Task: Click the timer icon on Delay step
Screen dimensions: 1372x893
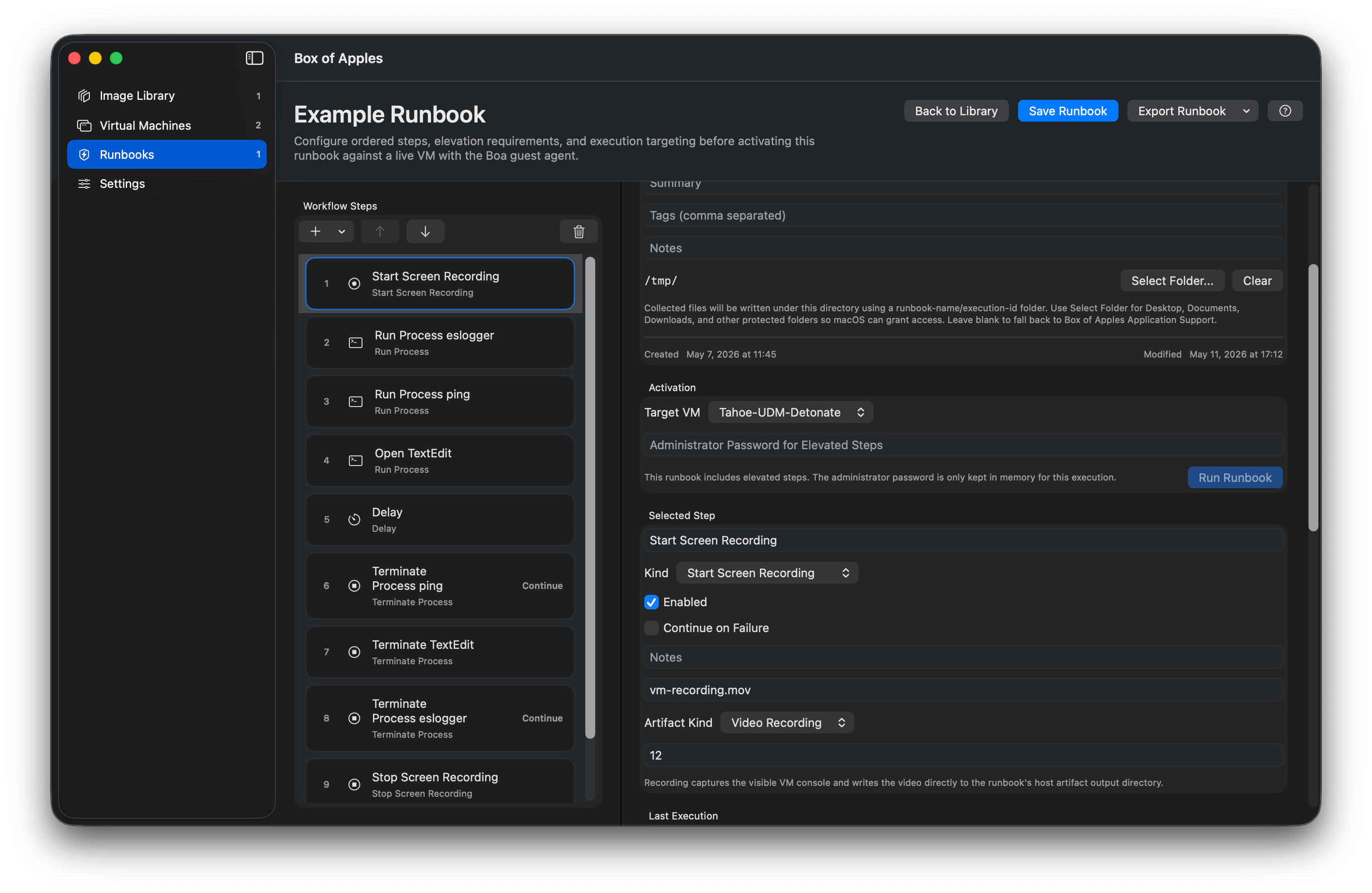Action: click(x=354, y=520)
